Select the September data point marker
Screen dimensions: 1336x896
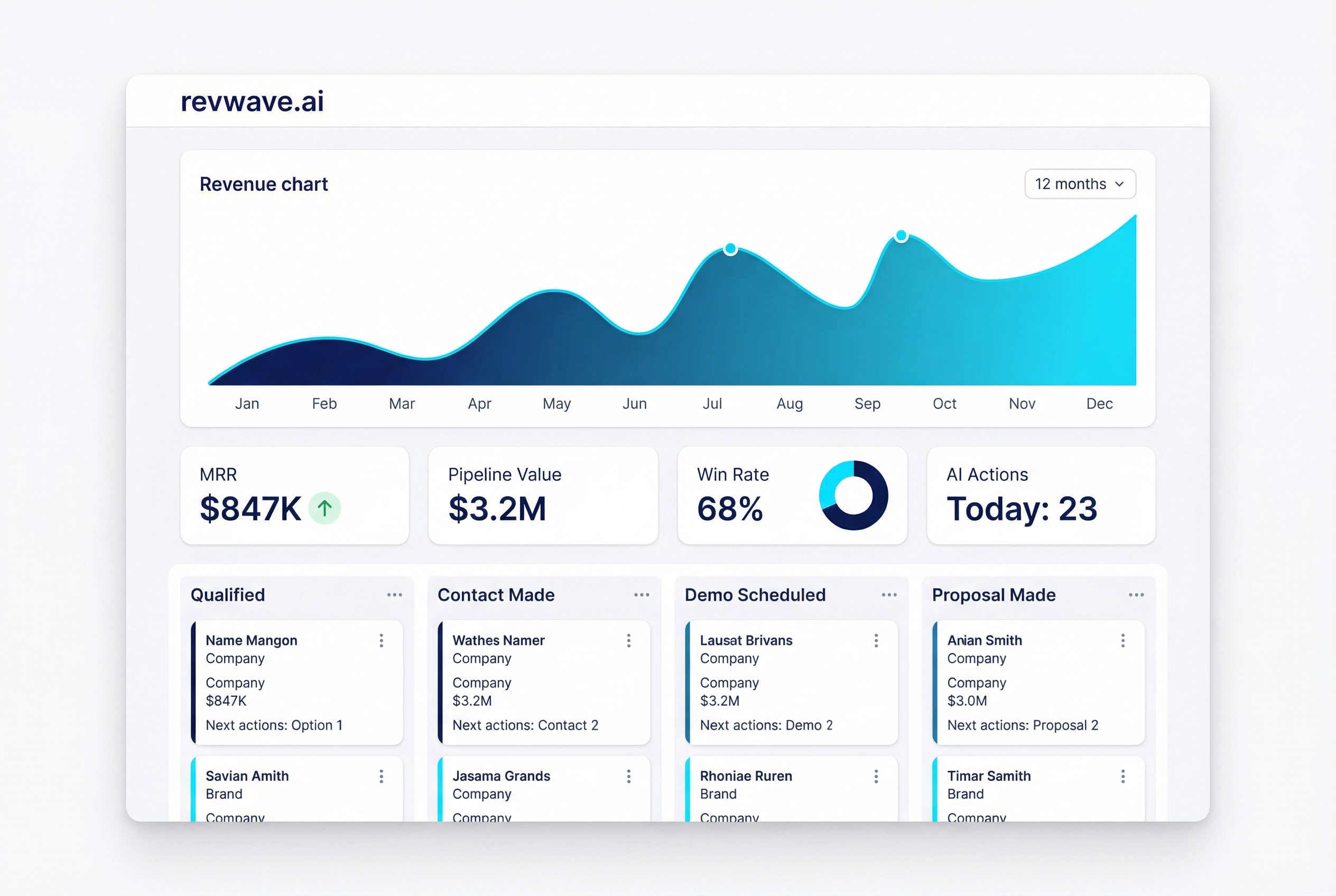pos(902,235)
